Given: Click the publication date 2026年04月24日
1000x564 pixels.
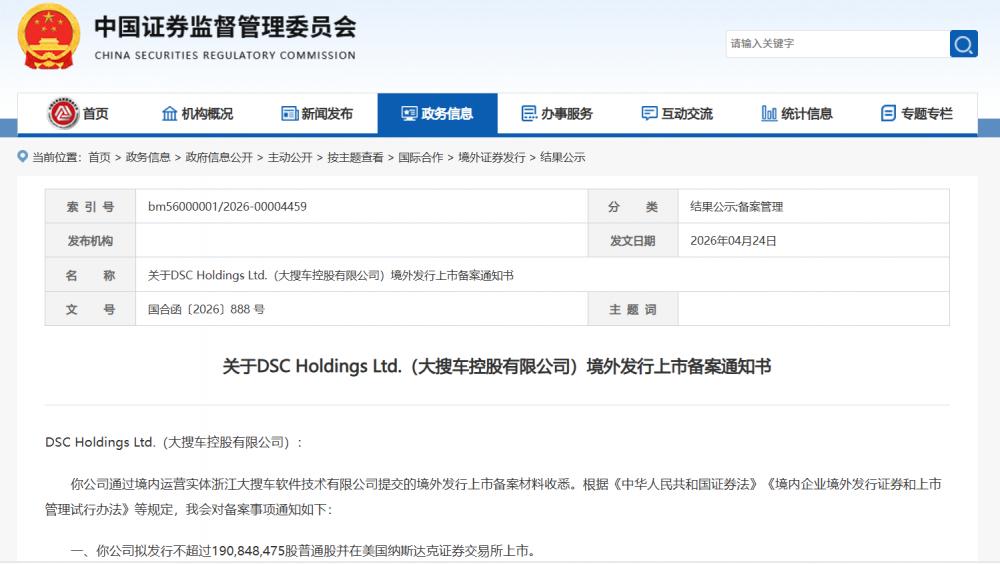Looking at the screenshot, I should [x=733, y=241].
